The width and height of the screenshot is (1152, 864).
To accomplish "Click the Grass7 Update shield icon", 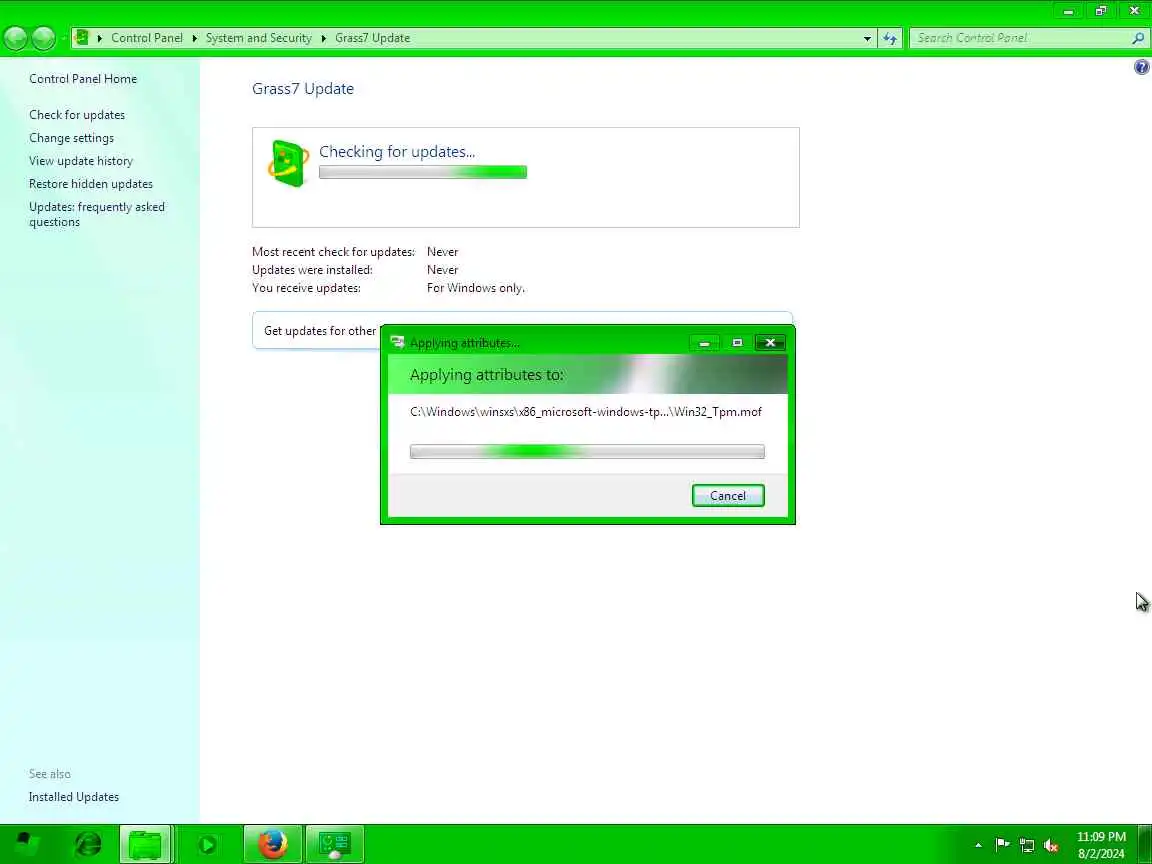I will tap(288, 163).
